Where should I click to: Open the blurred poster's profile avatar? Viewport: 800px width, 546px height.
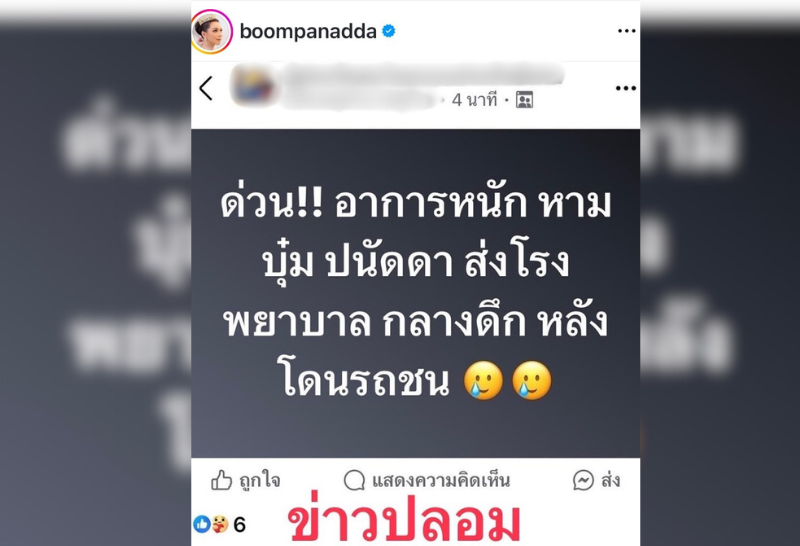[x=253, y=85]
